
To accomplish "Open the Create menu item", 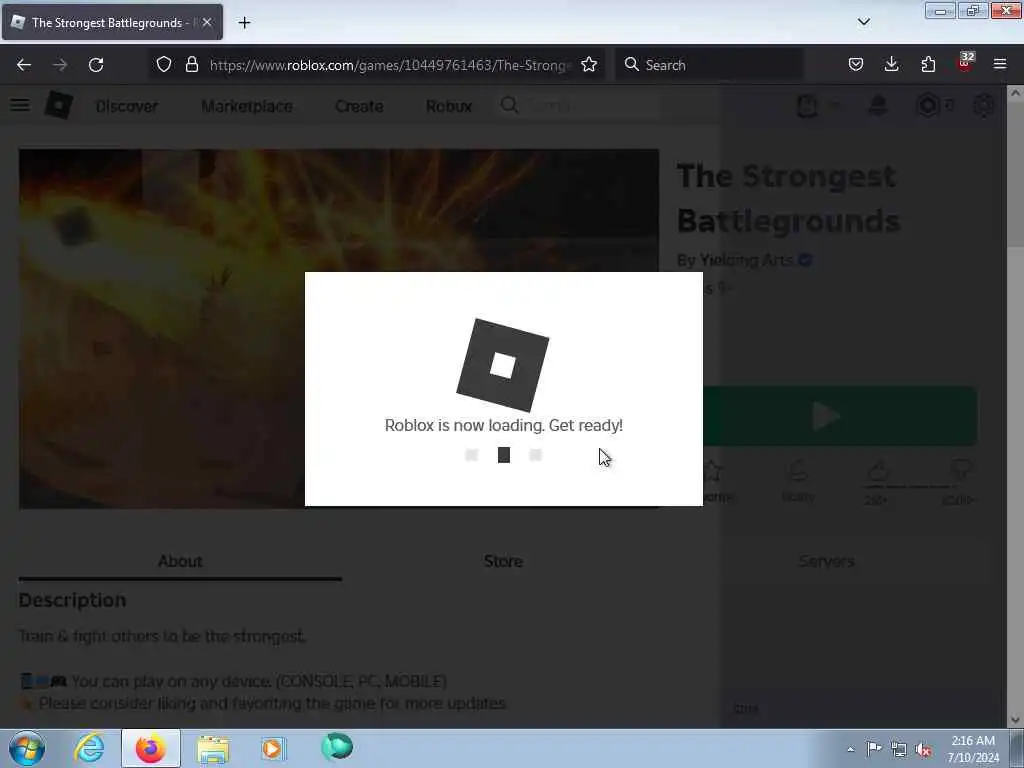I will coord(359,106).
